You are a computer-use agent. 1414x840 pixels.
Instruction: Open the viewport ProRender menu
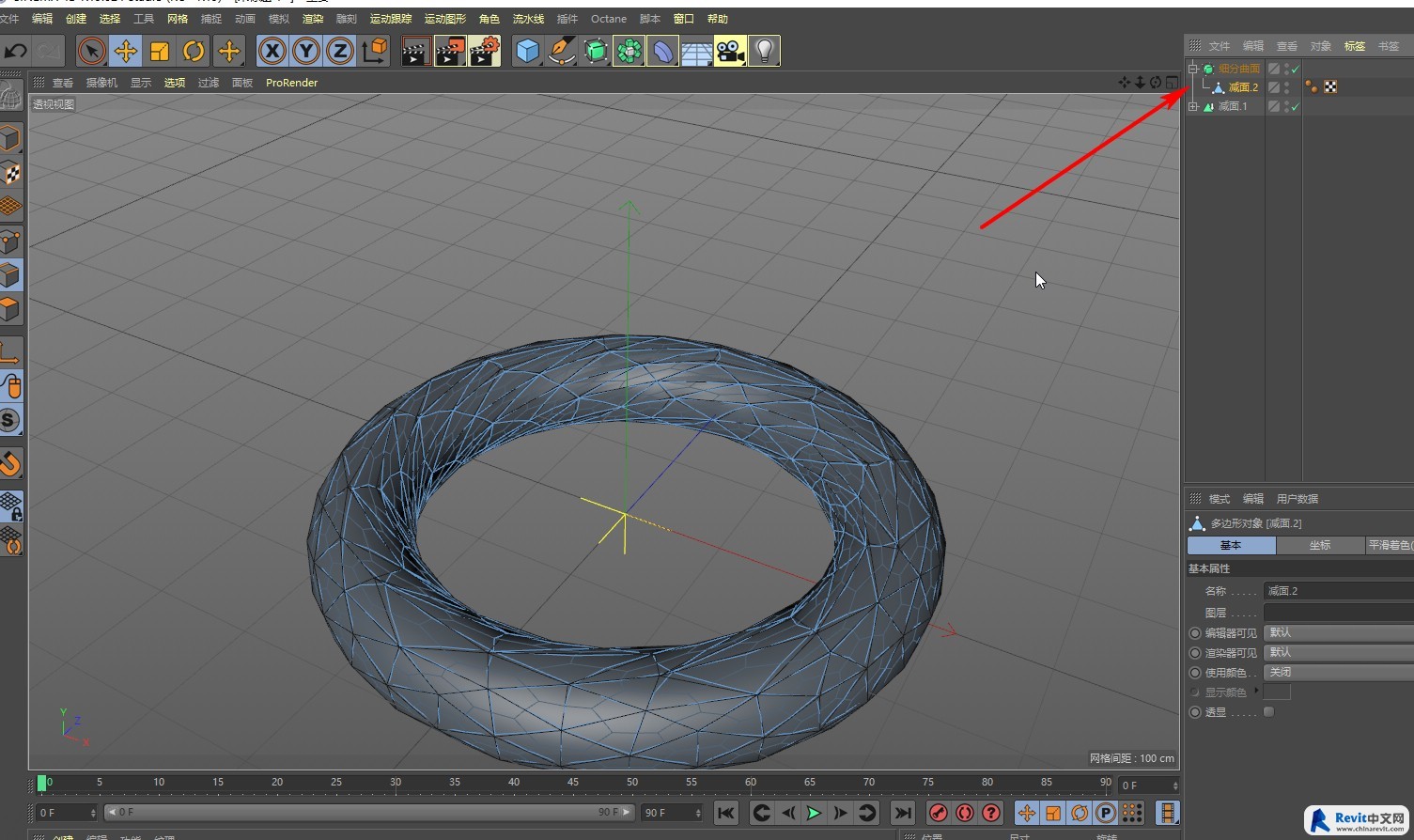coord(291,83)
